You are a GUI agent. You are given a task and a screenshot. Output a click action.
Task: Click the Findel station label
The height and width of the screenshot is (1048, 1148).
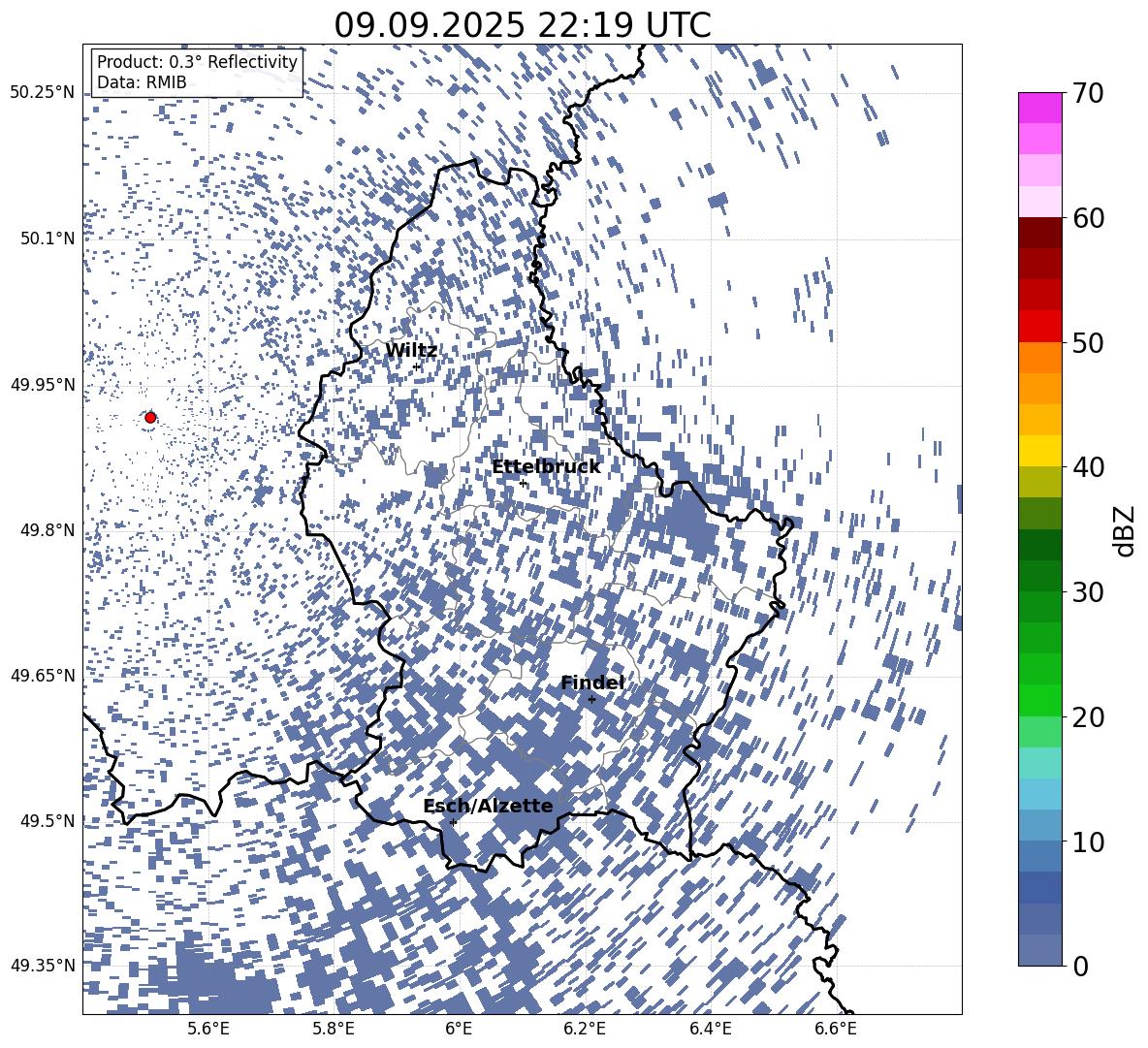pyautogui.click(x=592, y=683)
